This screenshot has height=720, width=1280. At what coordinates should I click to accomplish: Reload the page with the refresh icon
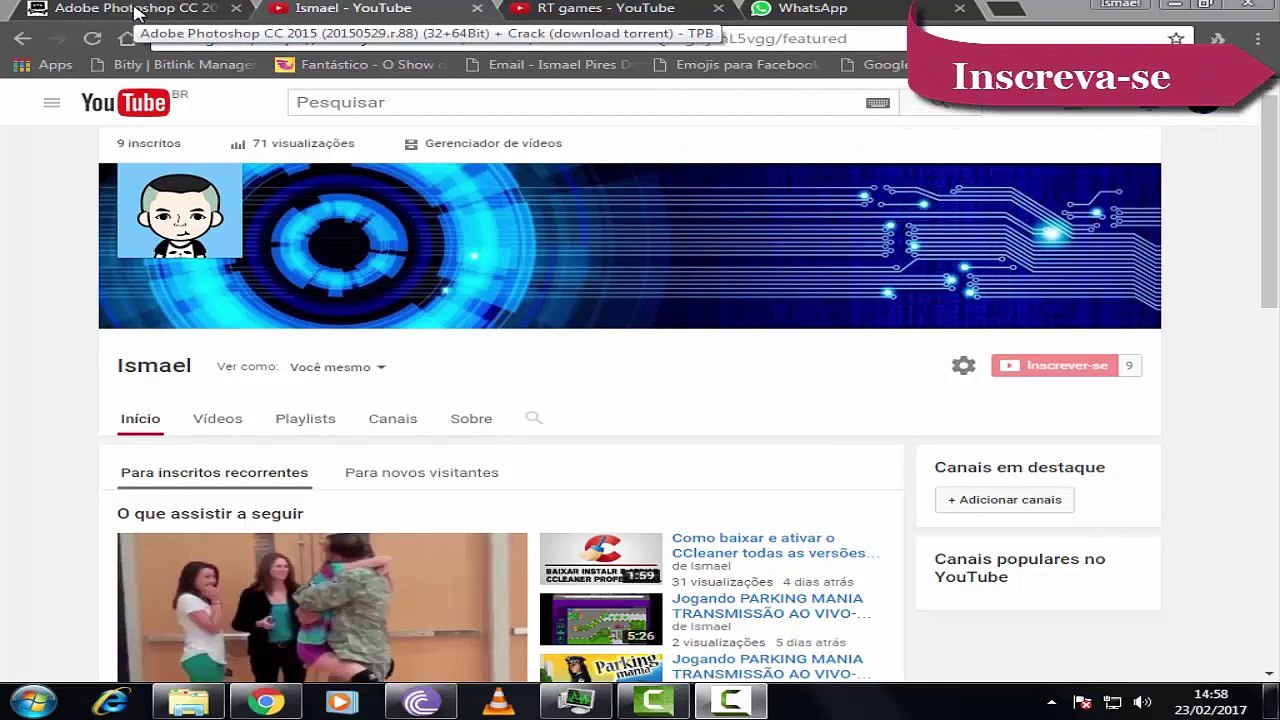92,38
